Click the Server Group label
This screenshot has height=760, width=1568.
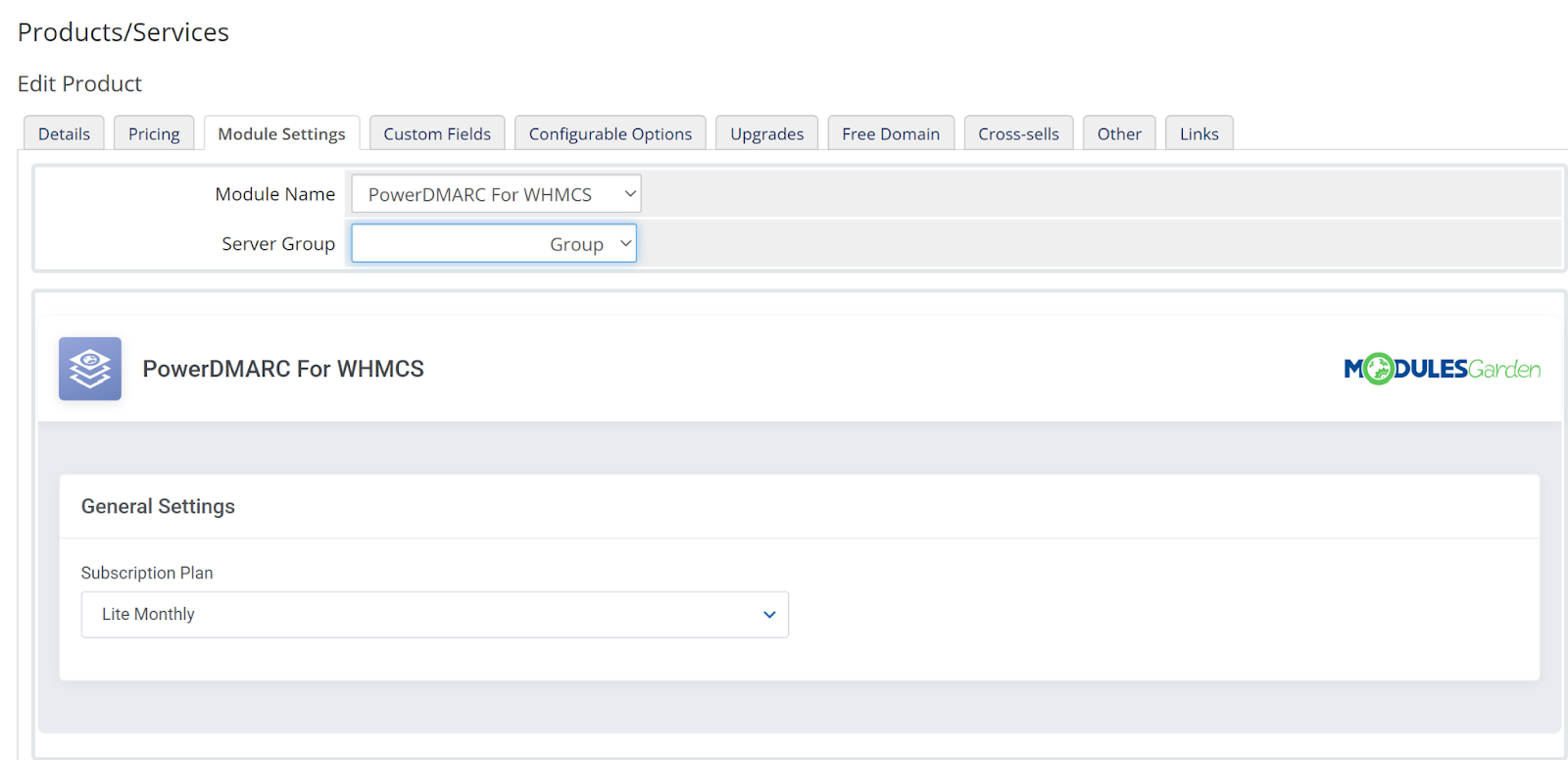pos(278,243)
